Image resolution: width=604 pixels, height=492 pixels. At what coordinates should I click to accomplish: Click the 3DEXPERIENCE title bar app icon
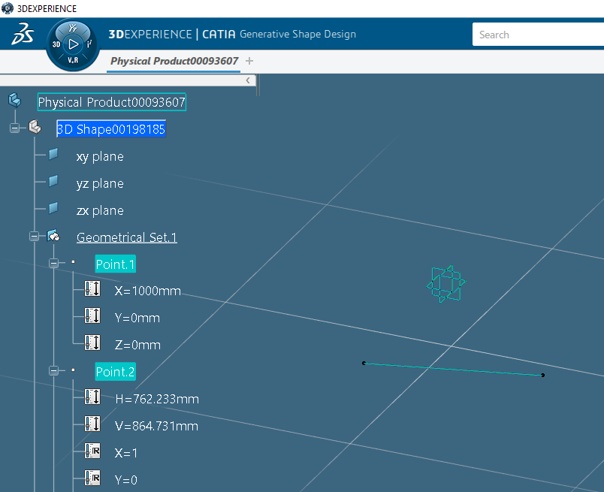point(7,8)
